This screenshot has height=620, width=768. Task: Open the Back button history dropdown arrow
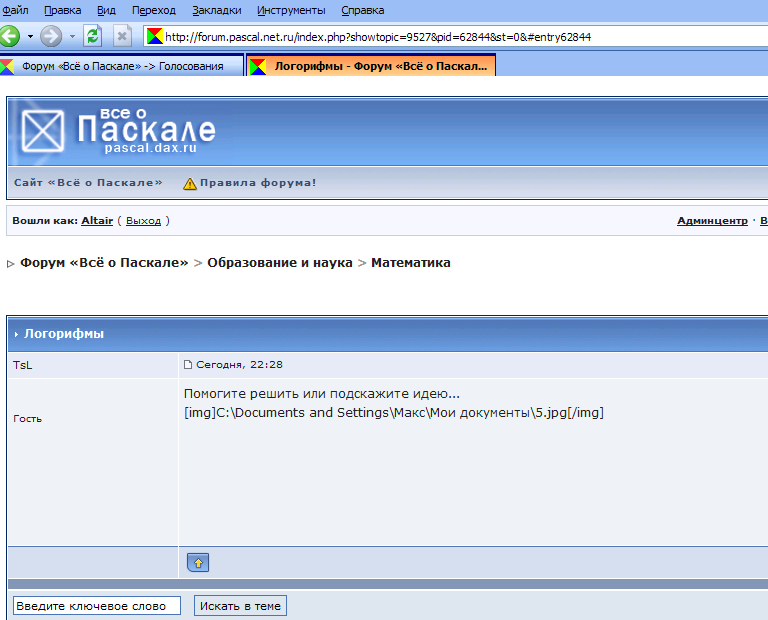click(30, 36)
